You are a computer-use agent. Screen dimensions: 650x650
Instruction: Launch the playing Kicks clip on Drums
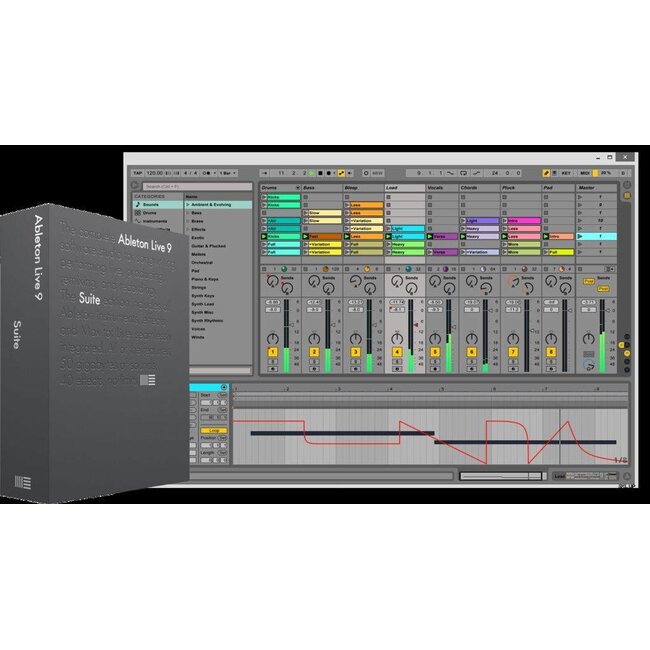point(264,236)
